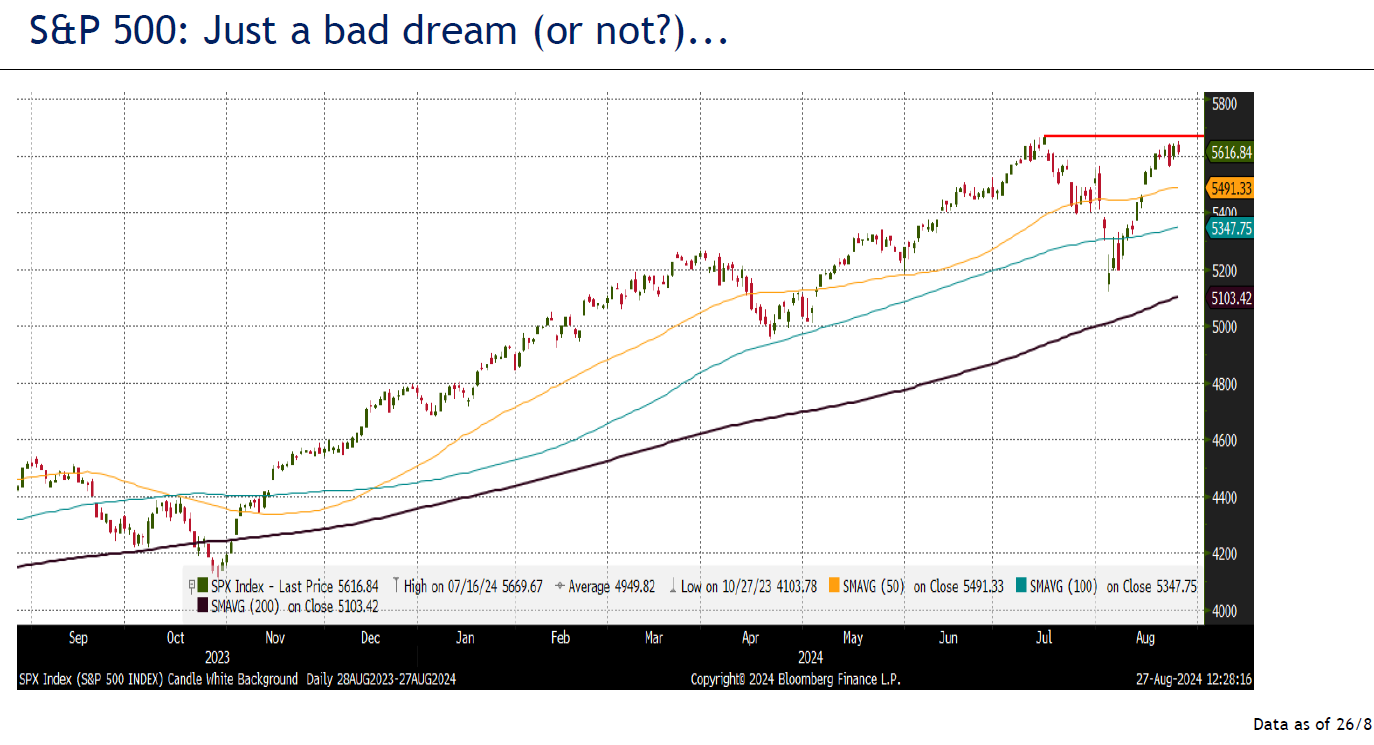Click the red horizontal resistance line
This screenshot has width=1374, height=745.
pyautogui.click(x=1124, y=135)
